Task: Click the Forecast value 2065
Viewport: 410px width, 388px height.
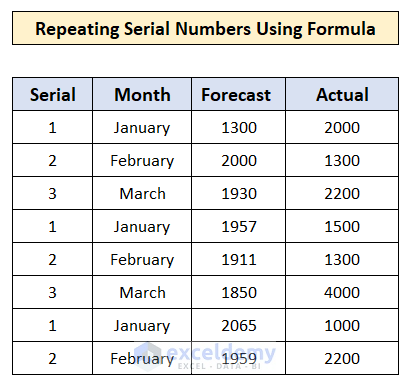Action: pyautogui.click(x=238, y=325)
